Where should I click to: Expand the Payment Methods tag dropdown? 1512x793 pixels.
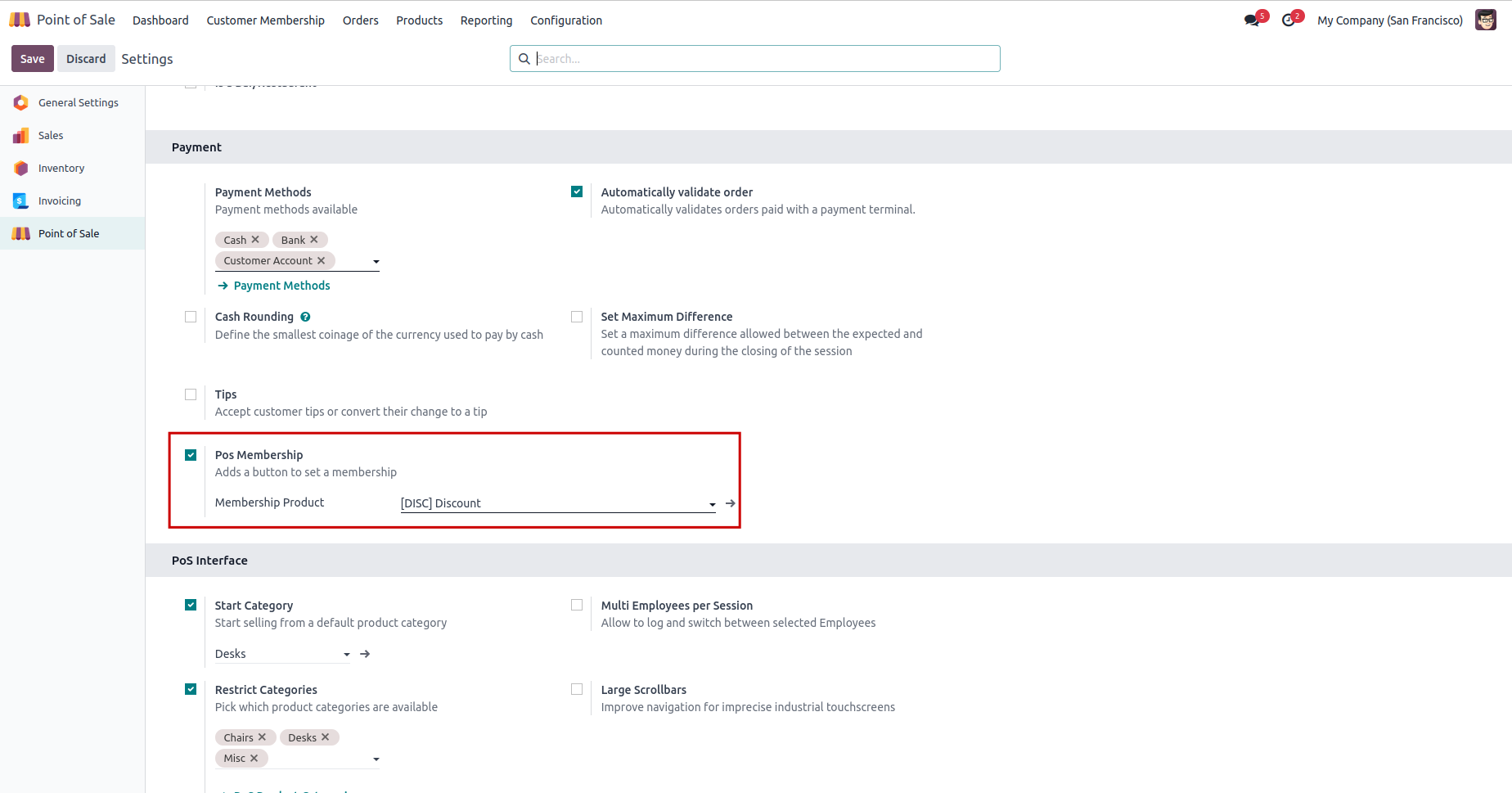(x=376, y=262)
